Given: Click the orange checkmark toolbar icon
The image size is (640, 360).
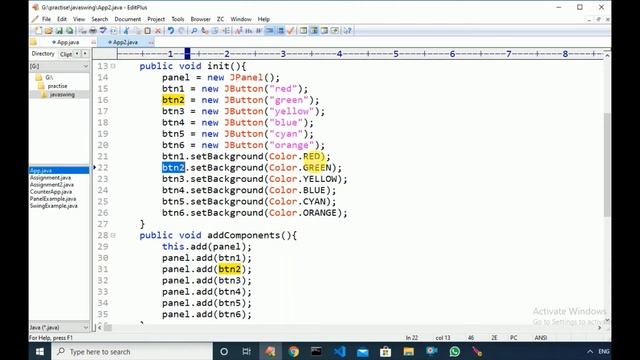Looking at the screenshot, I should [291, 31].
